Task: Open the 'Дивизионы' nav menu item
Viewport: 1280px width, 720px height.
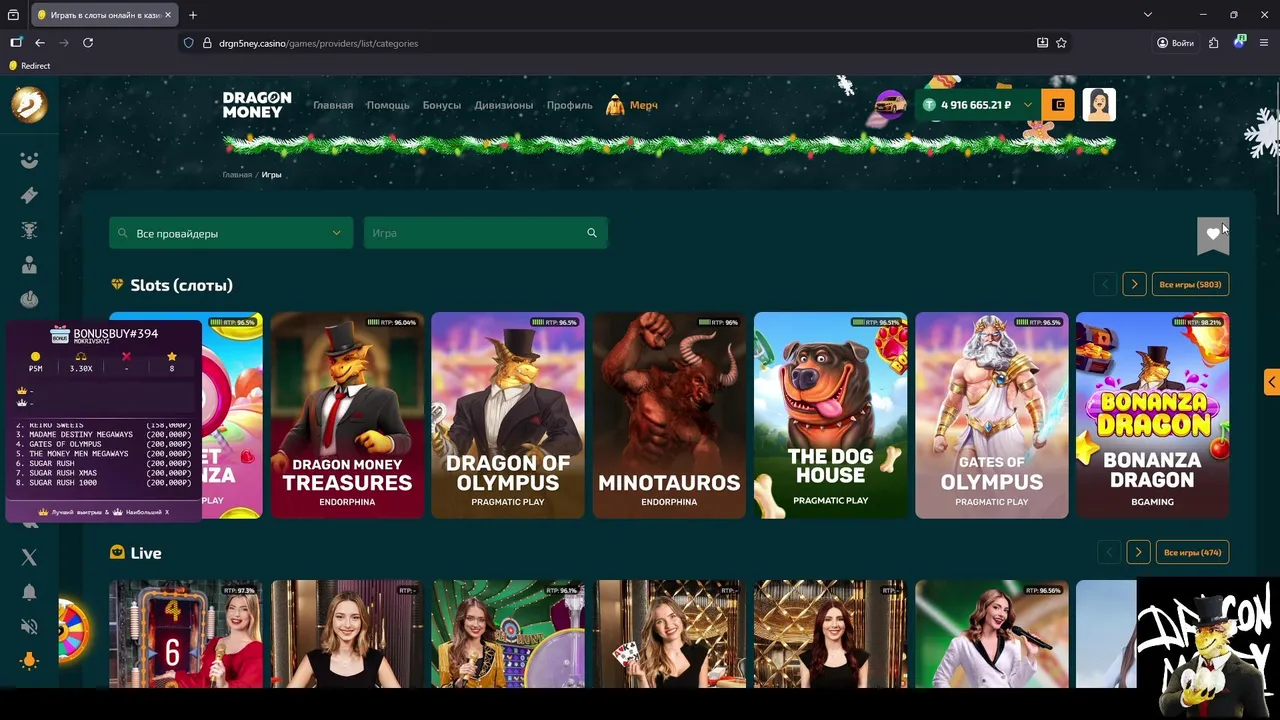Action: [504, 105]
